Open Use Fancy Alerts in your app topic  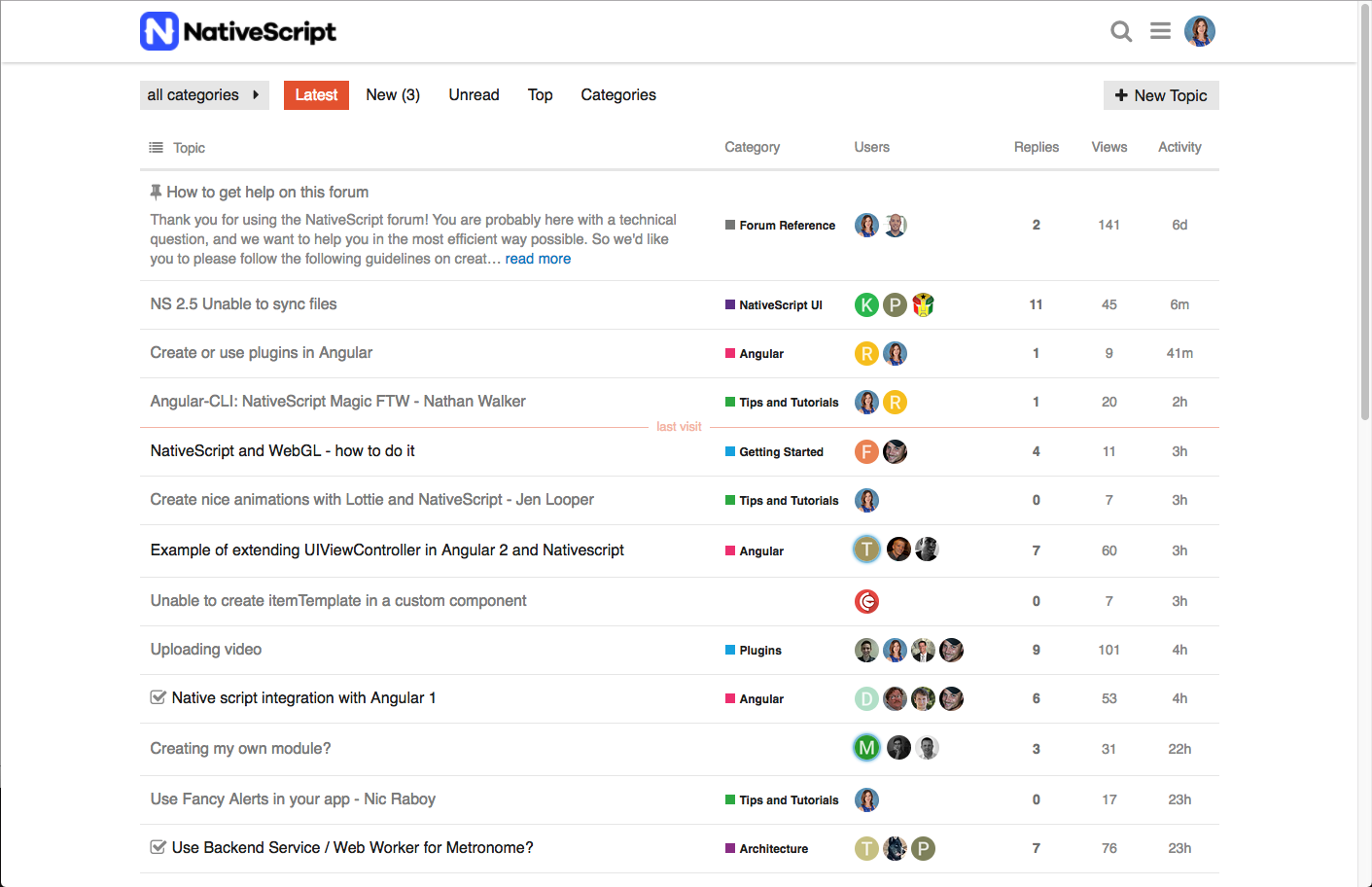293,799
